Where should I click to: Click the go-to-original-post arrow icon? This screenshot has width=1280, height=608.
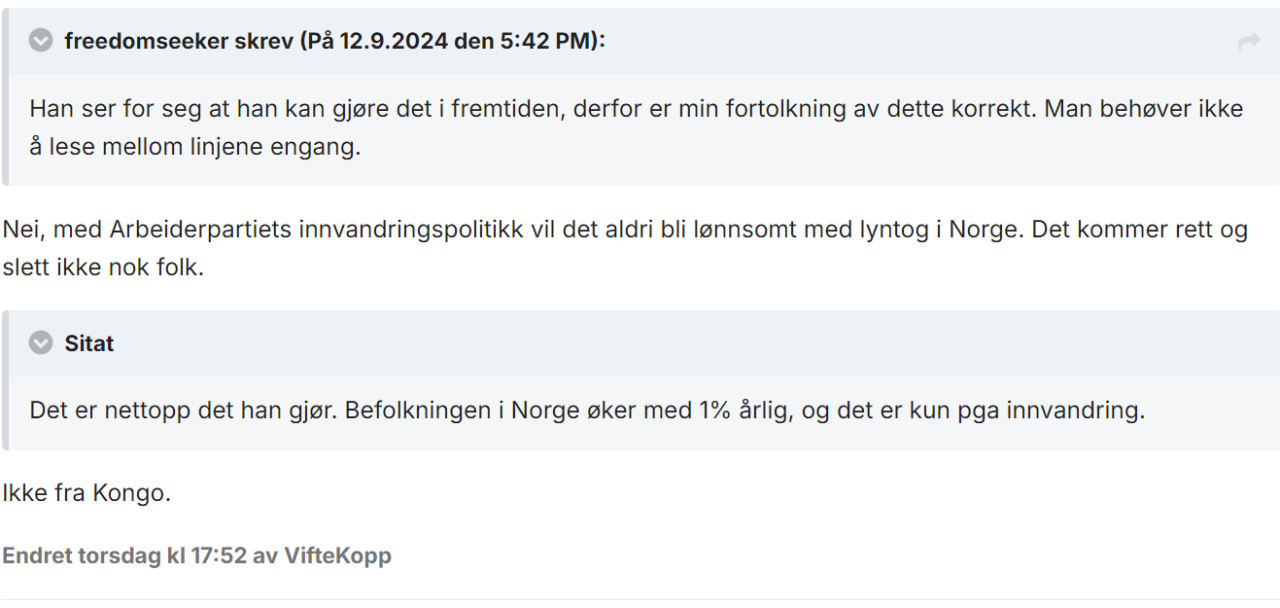point(1249,42)
